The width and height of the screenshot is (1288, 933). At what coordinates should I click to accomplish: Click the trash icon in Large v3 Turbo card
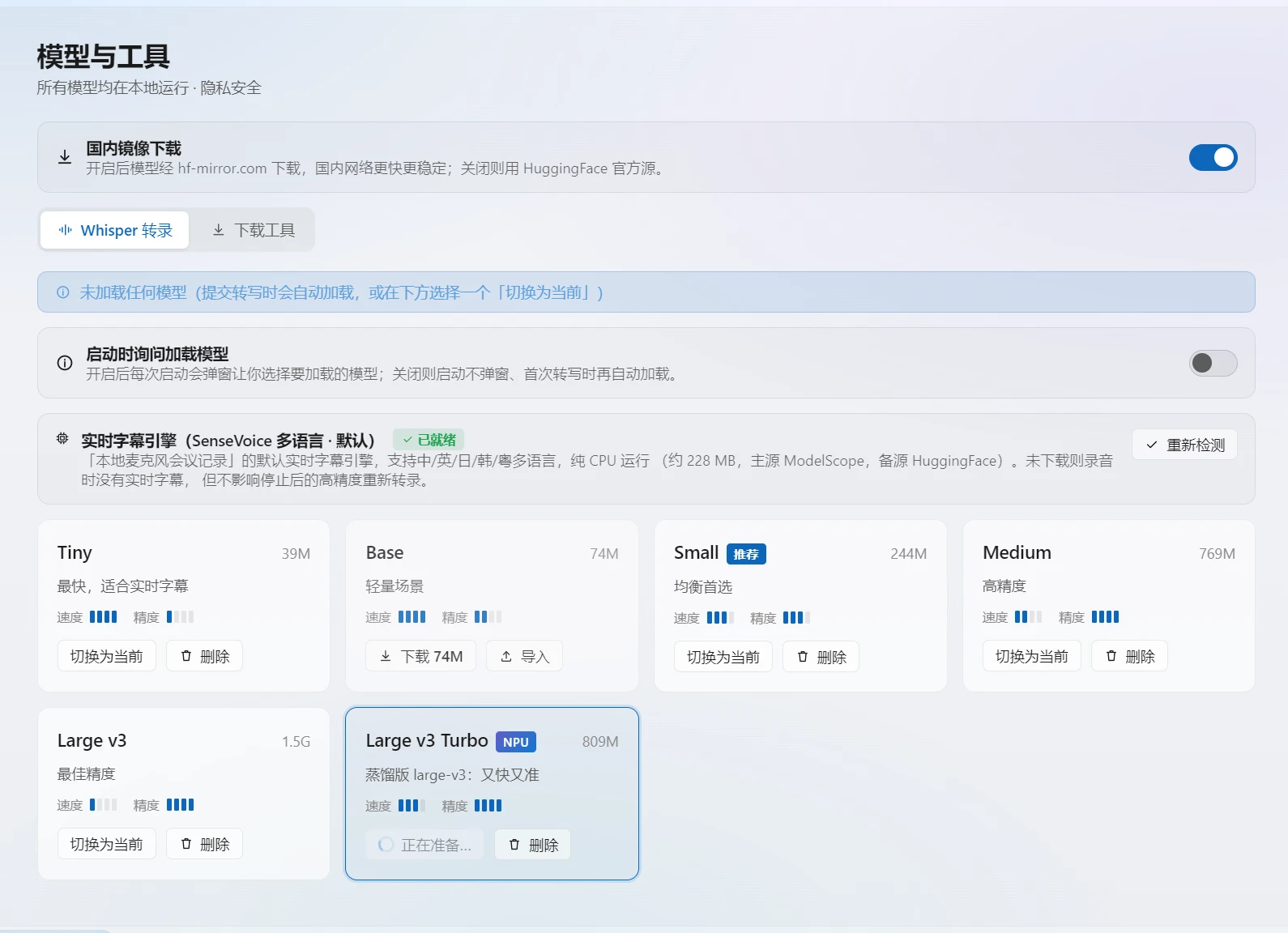[x=514, y=845]
